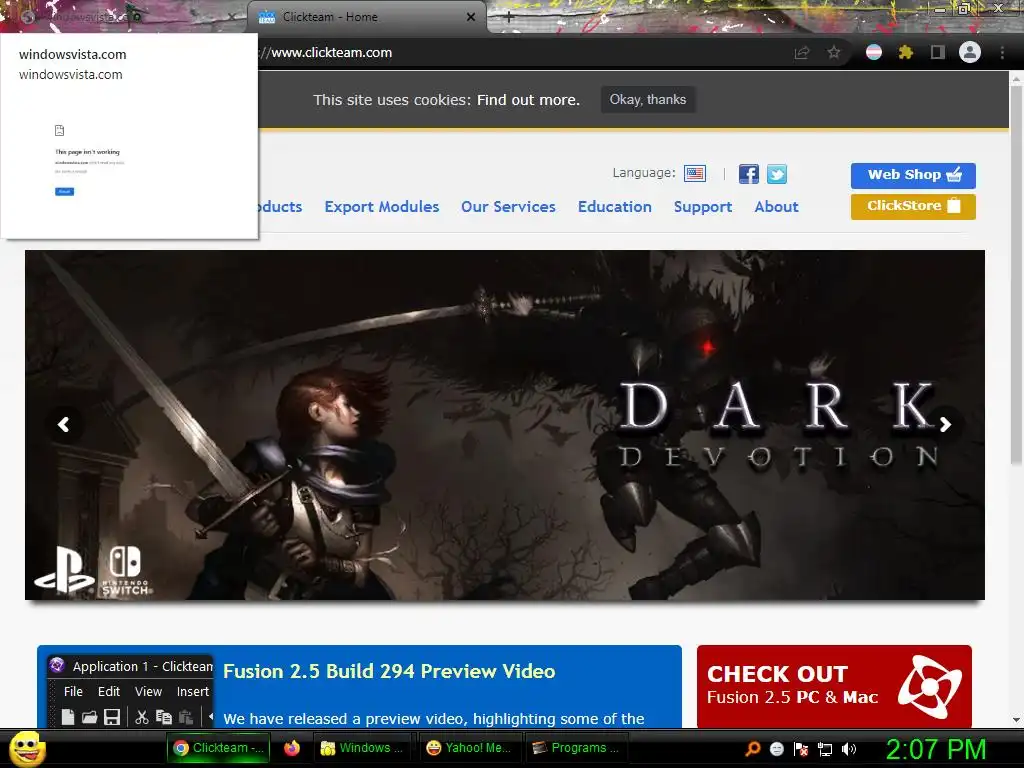Click the Dark Devotion banner image

pos(505,424)
